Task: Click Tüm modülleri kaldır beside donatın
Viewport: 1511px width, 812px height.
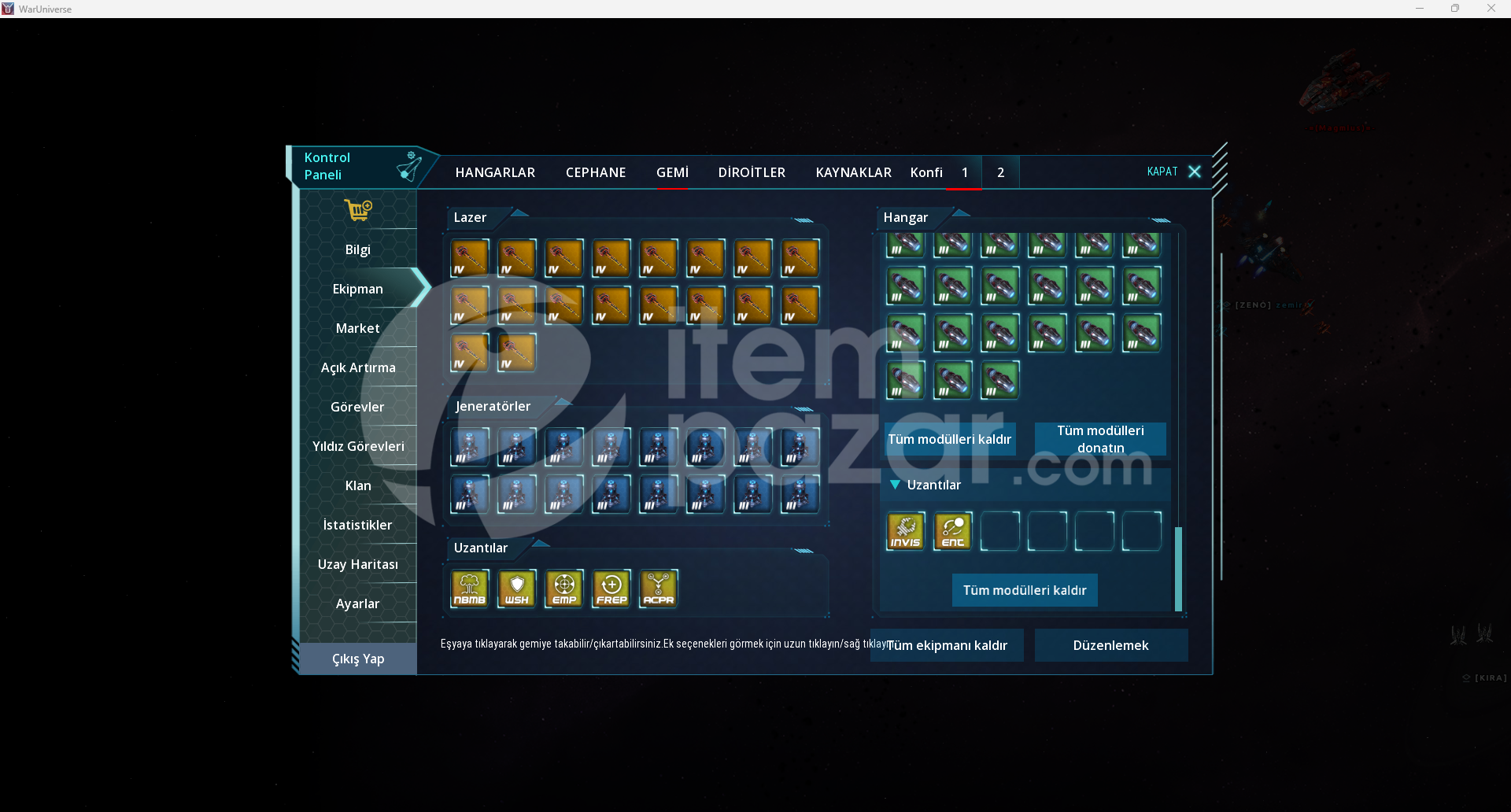Action: (x=950, y=439)
